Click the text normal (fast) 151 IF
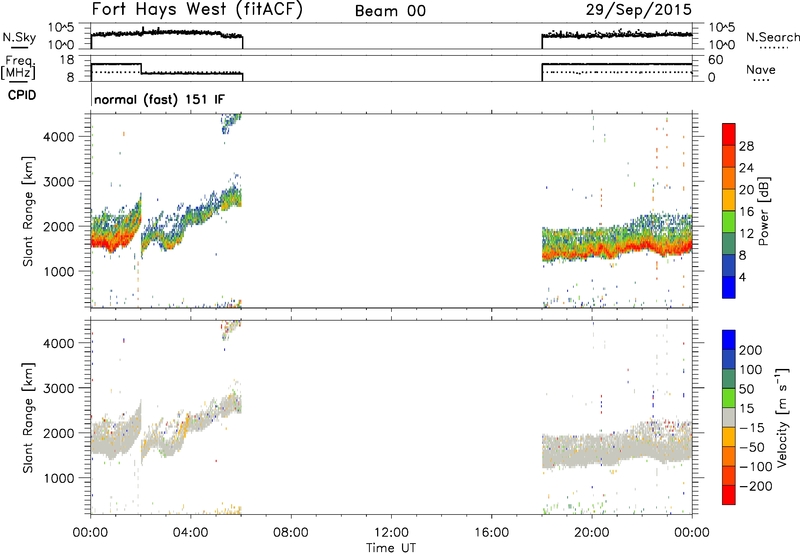 point(159,99)
